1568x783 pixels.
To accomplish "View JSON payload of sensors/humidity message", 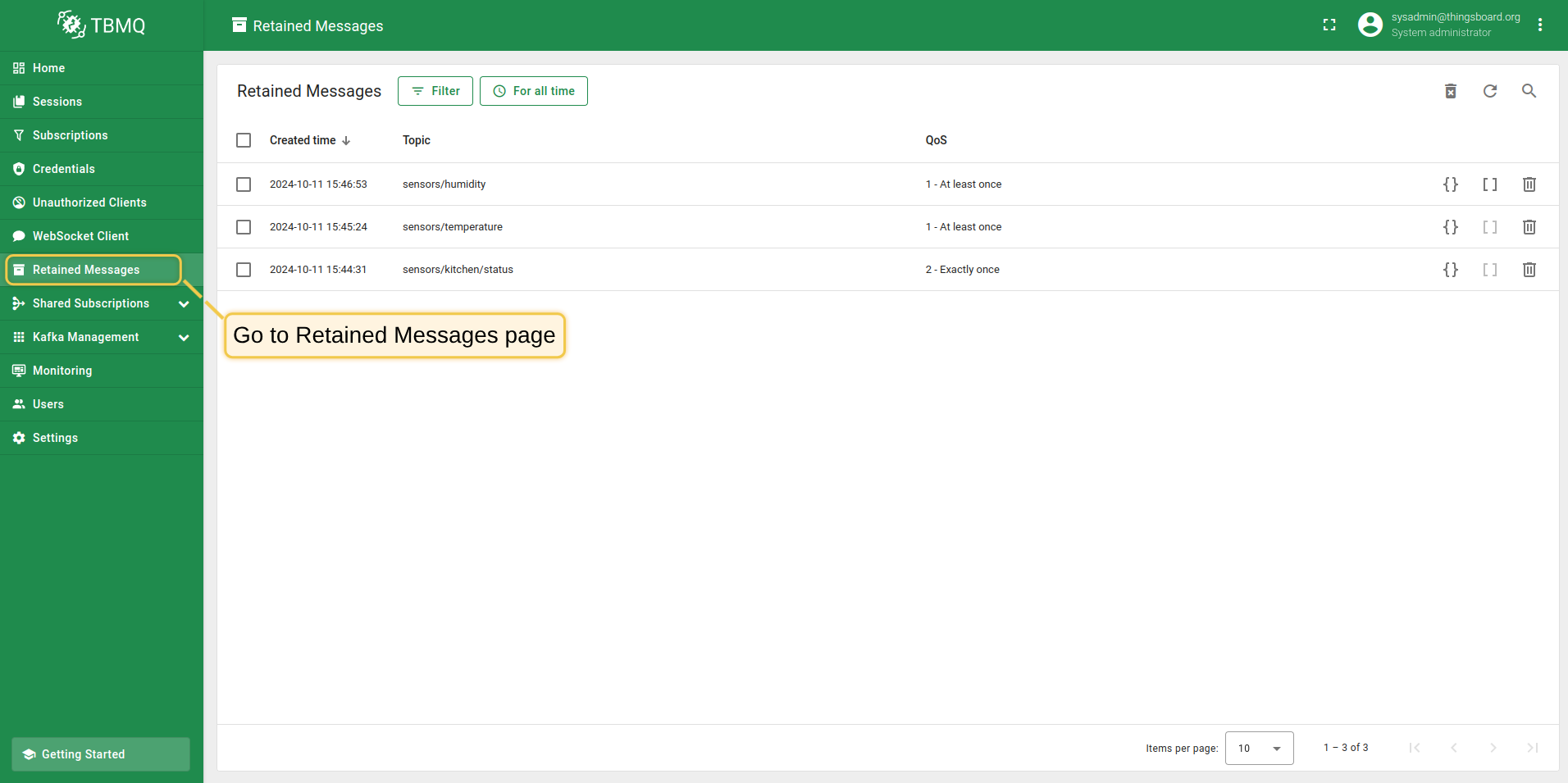I will (1450, 184).
